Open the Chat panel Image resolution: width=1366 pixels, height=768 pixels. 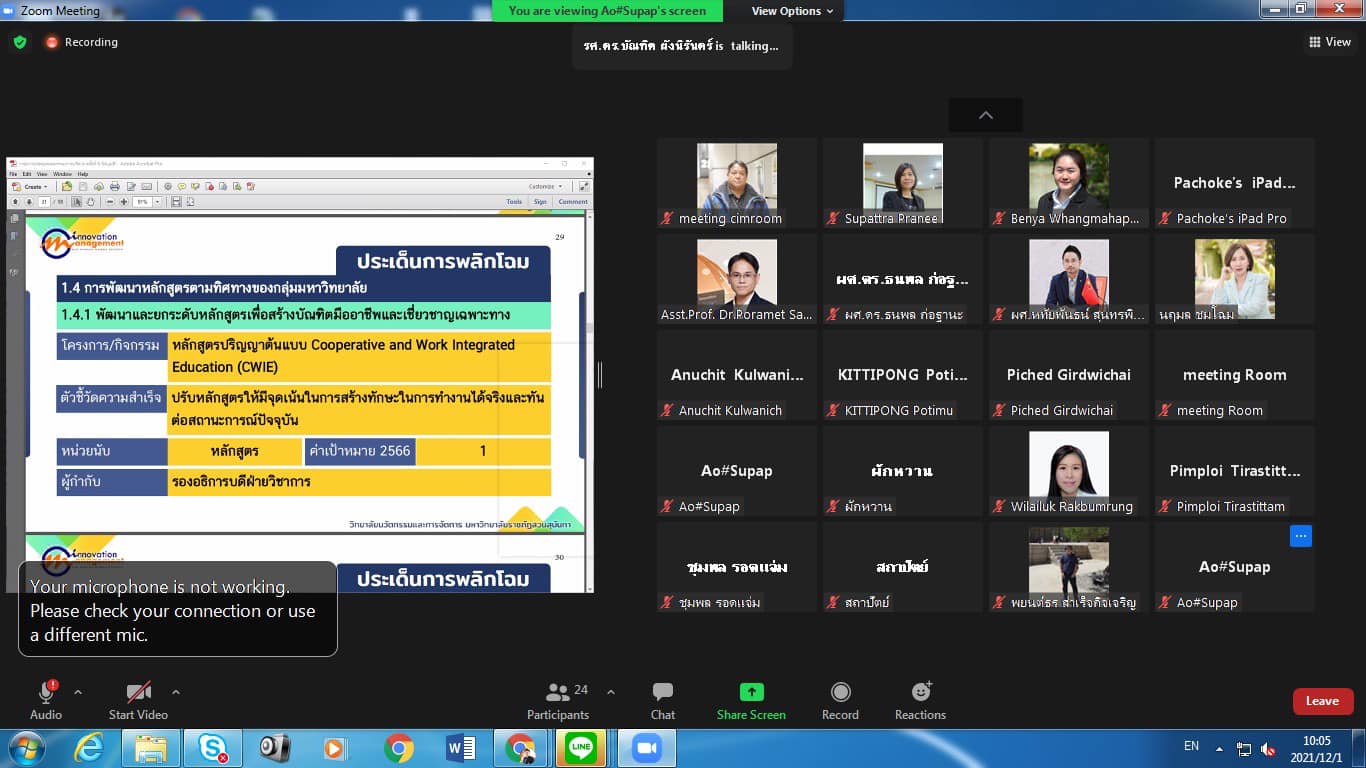[x=662, y=701]
